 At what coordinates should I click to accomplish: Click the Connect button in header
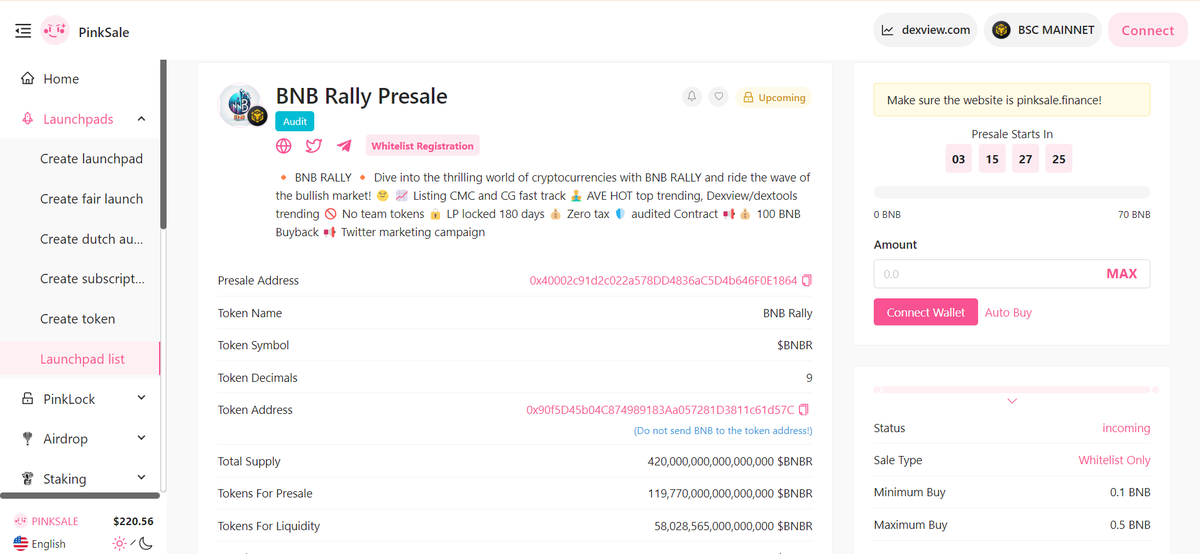pos(1147,30)
